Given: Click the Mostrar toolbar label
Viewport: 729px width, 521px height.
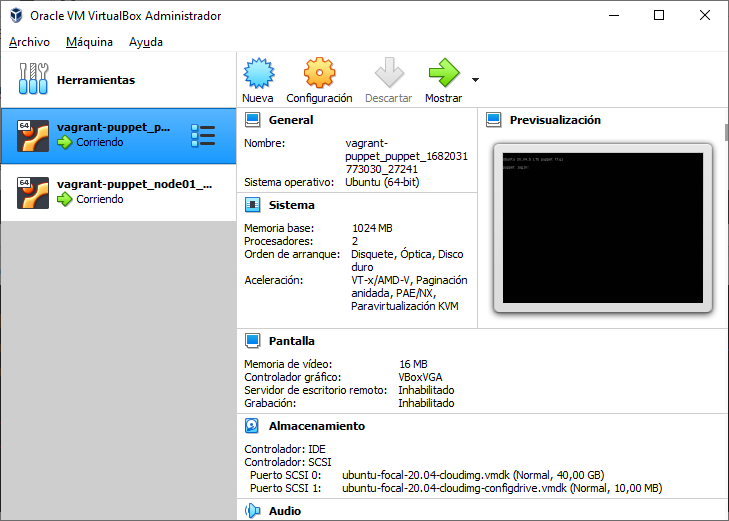Looking at the screenshot, I should pyautogui.click(x=444, y=98).
